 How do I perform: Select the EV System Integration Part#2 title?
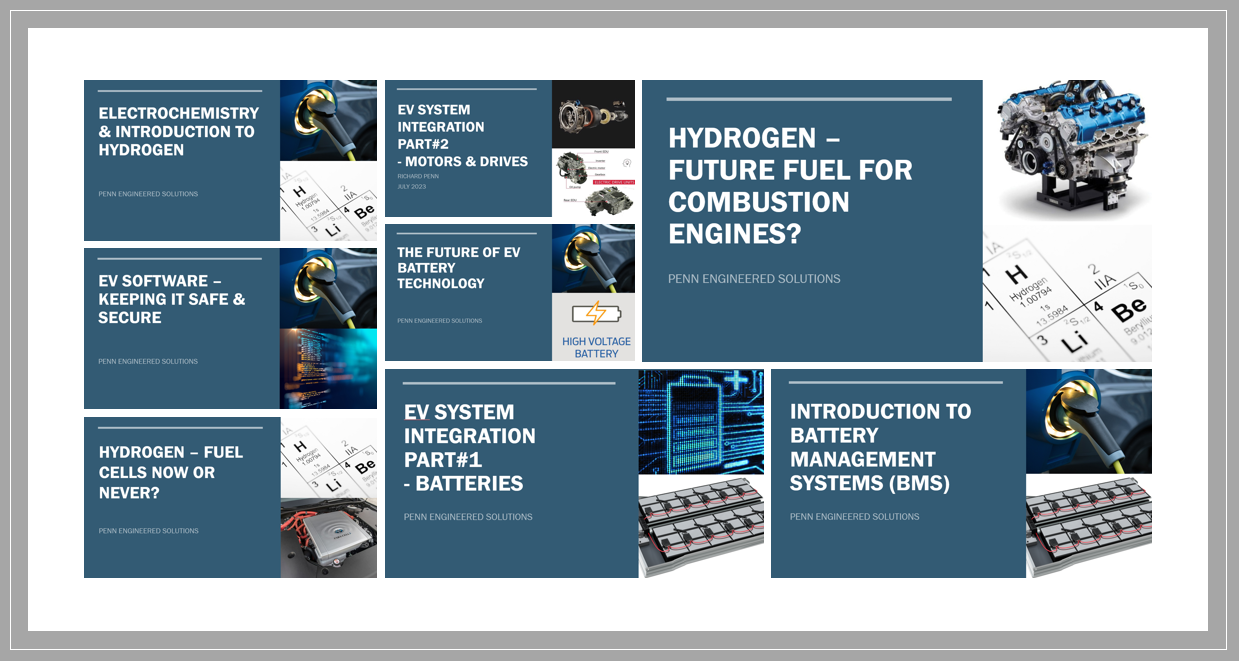click(x=462, y=135)
